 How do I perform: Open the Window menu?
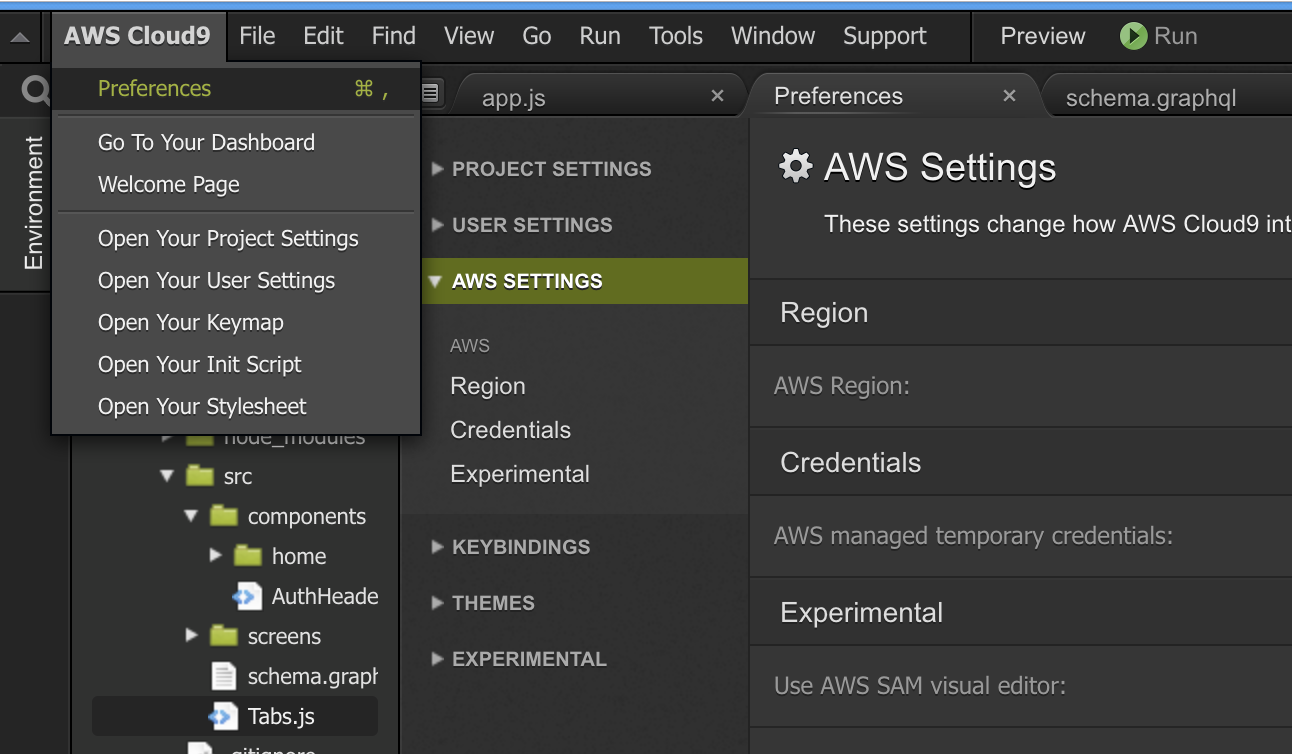[773, 37]
